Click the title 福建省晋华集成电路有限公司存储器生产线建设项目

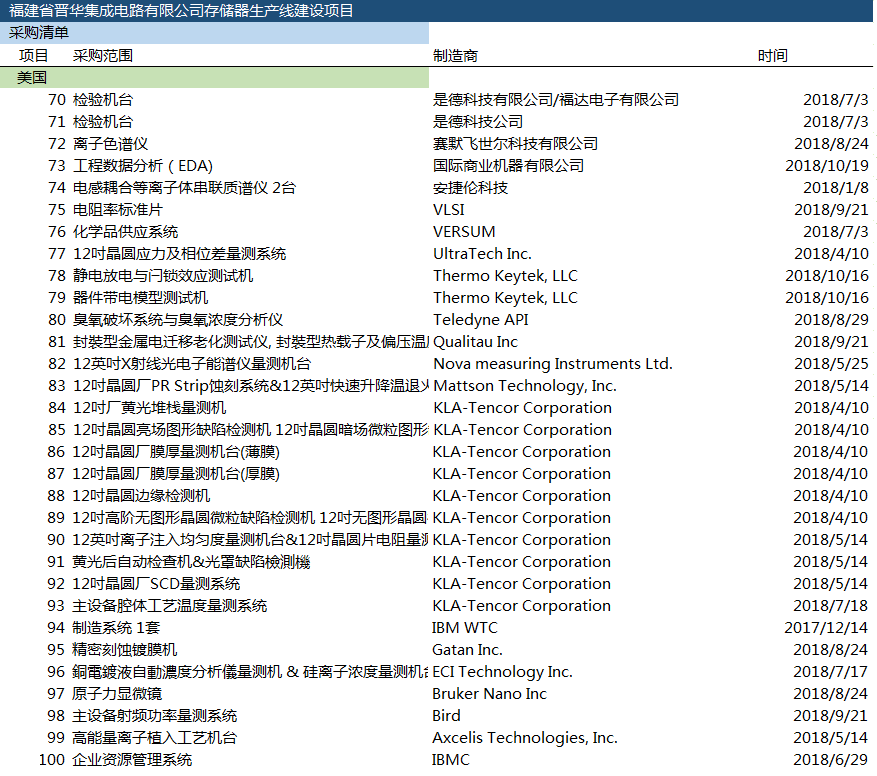coord(181,11)
